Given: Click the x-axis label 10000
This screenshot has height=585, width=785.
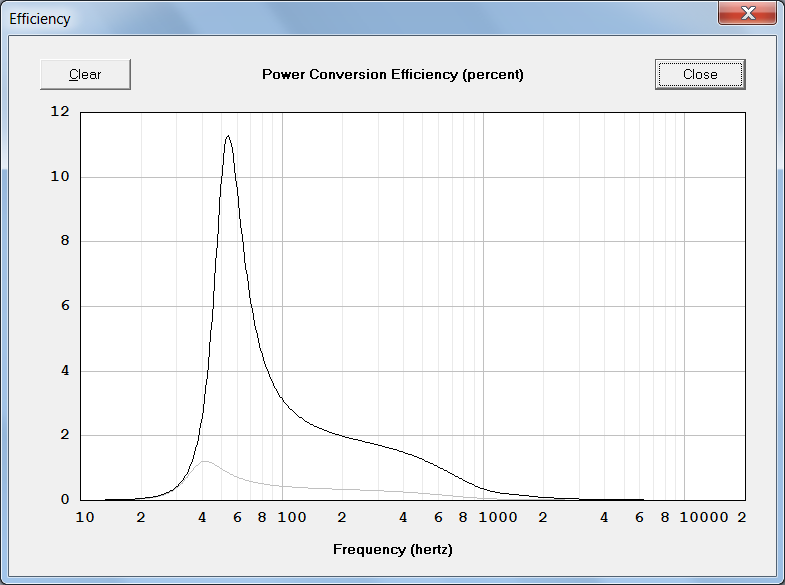Looking at the screenshot, I should [x=703, y=517].
